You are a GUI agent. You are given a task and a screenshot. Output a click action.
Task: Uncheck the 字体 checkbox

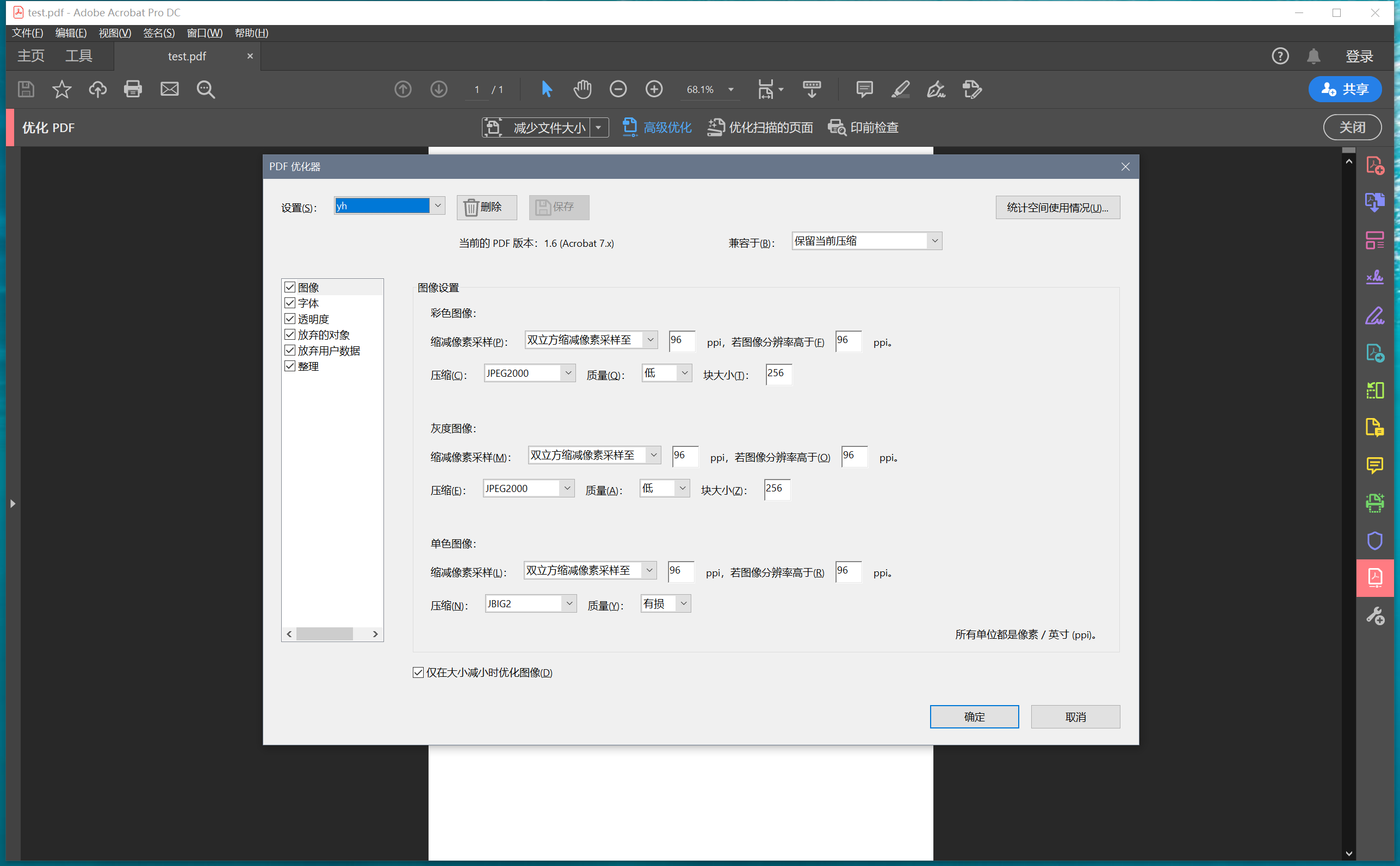[x=290, y=303]
